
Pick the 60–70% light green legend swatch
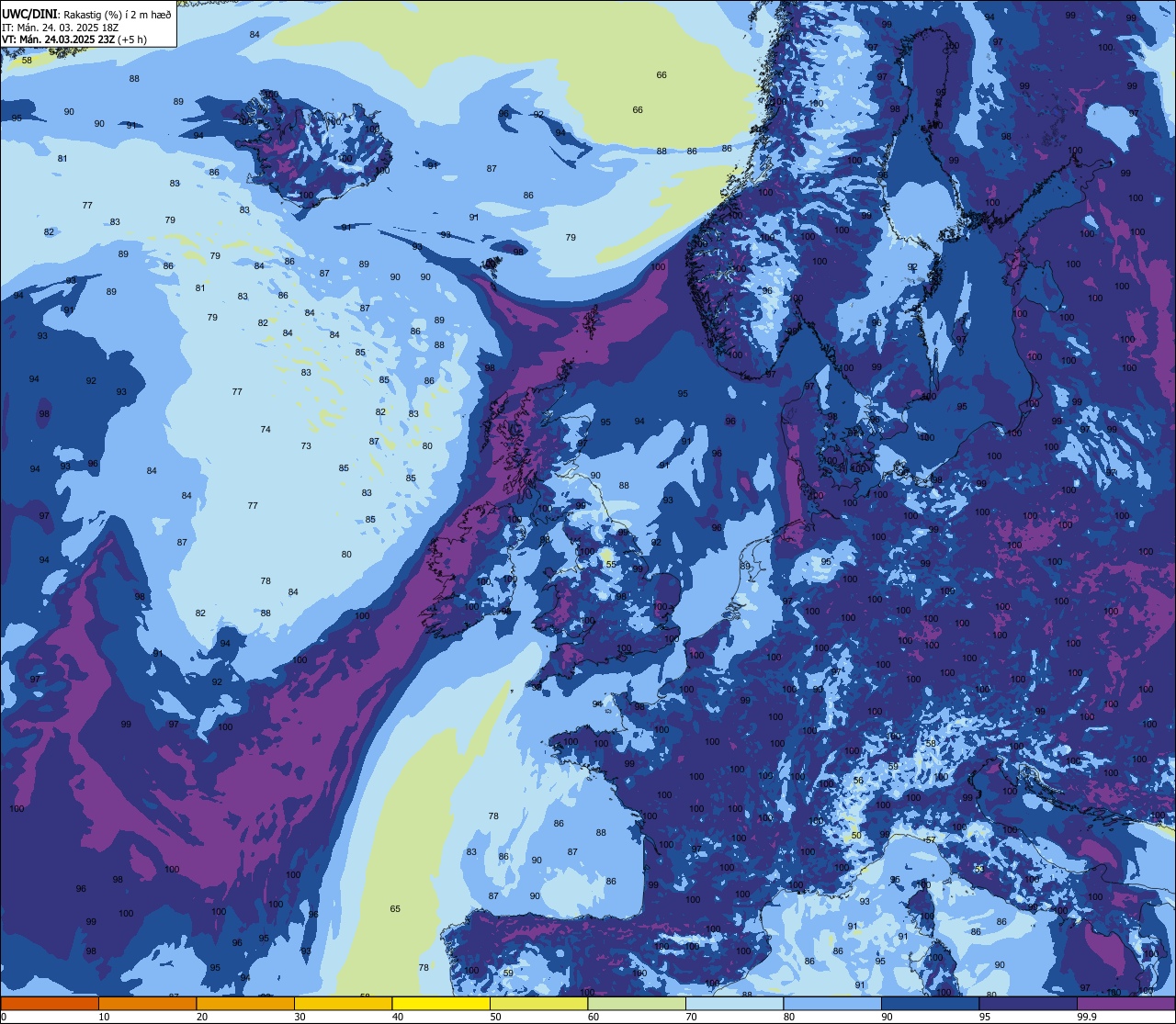637,1003
